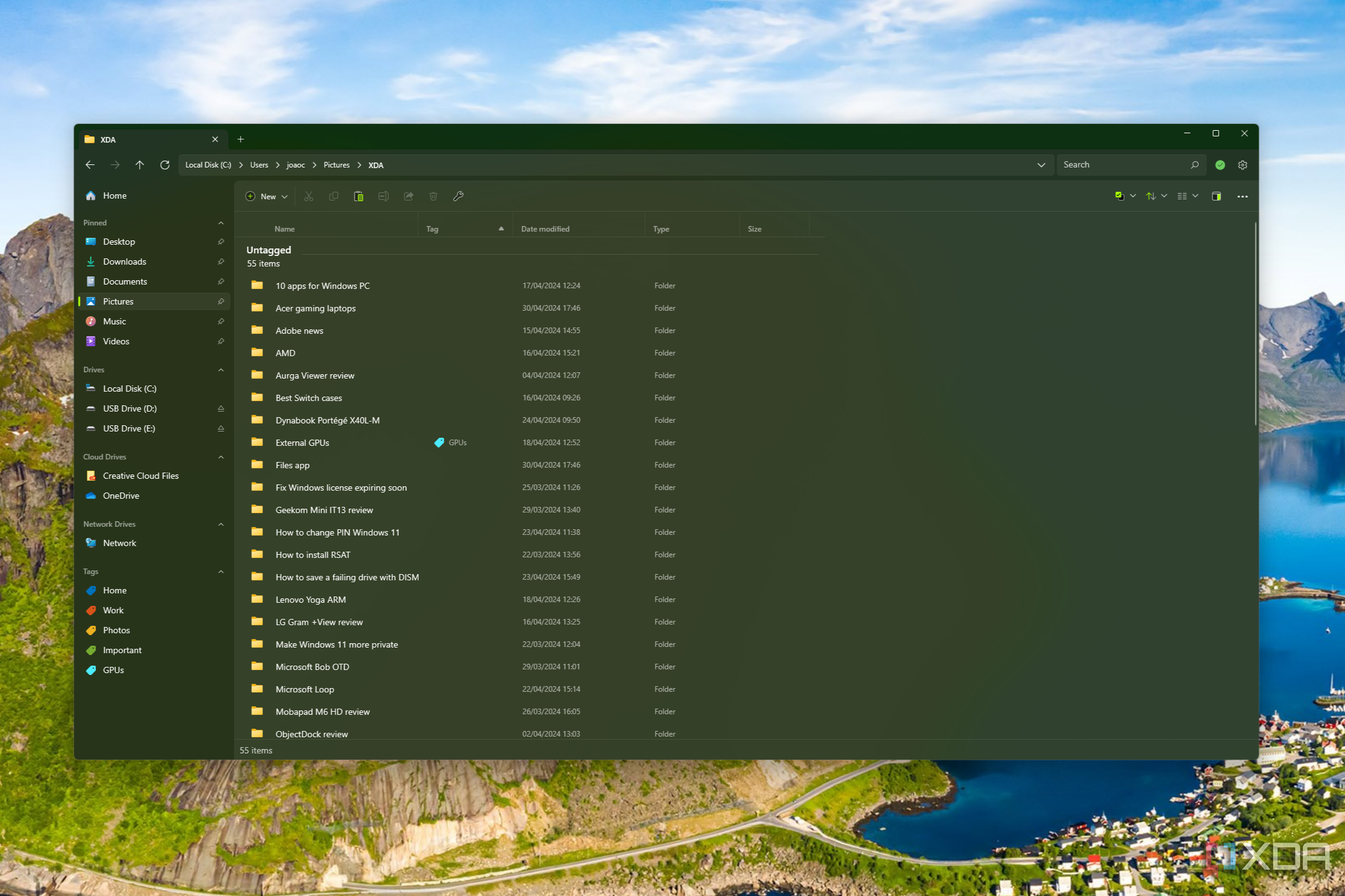Open OneDrive in the sidebar
This screenshot has height=896, width=1345.
pyautogui.click(x=154, y=496)
